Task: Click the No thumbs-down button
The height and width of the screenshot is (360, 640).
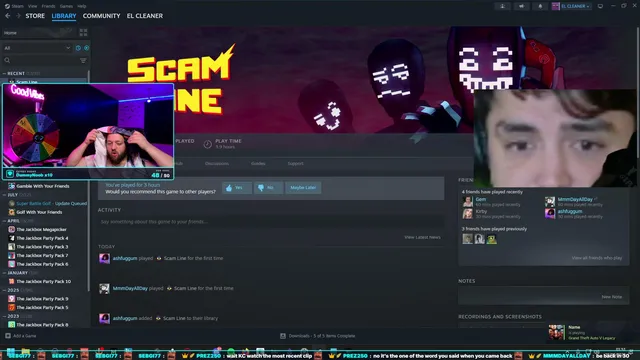Action: pyautogui.click(x=268, y=188)
